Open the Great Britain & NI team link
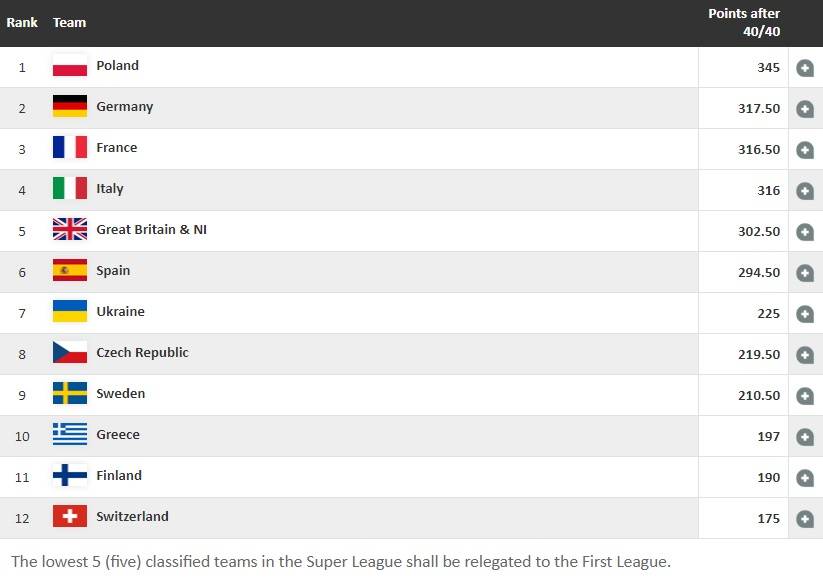The image size is (823, 585). coord(151,230)
